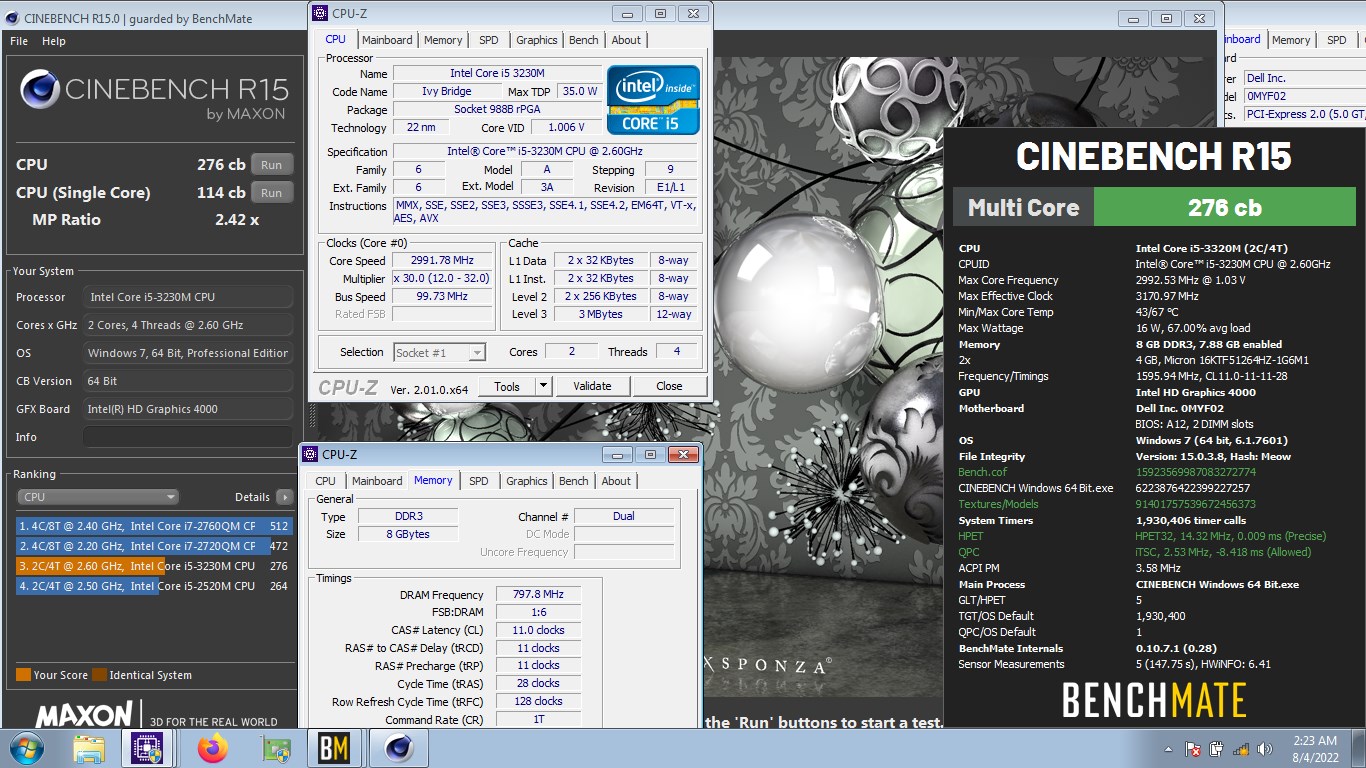Select Memory tab in lower CPU-Z window

coord(433,480)
